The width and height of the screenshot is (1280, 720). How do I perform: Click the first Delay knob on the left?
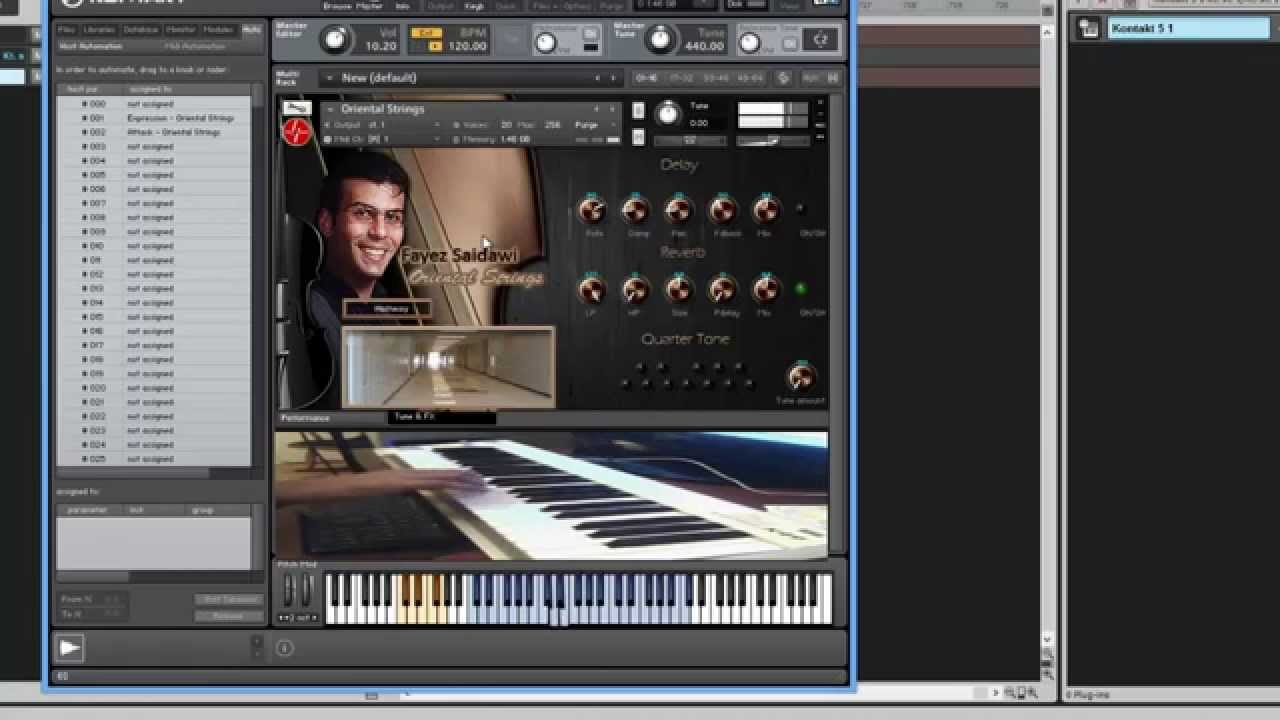point(592,210)
